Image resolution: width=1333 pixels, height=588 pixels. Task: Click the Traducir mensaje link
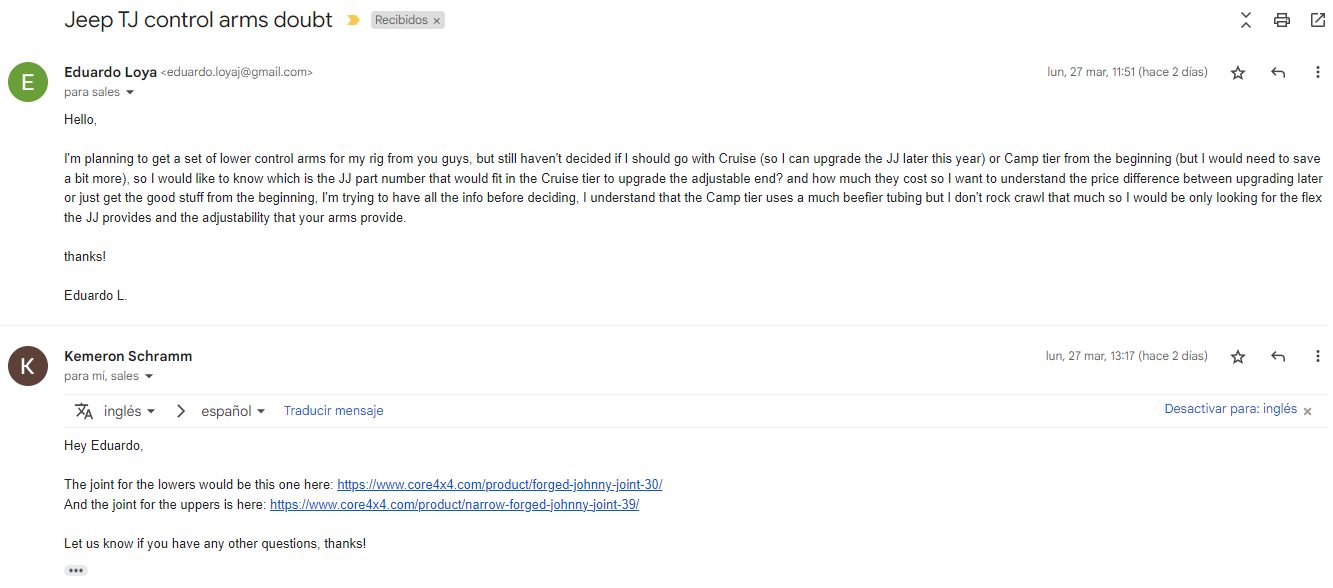(x=333, y=411)
